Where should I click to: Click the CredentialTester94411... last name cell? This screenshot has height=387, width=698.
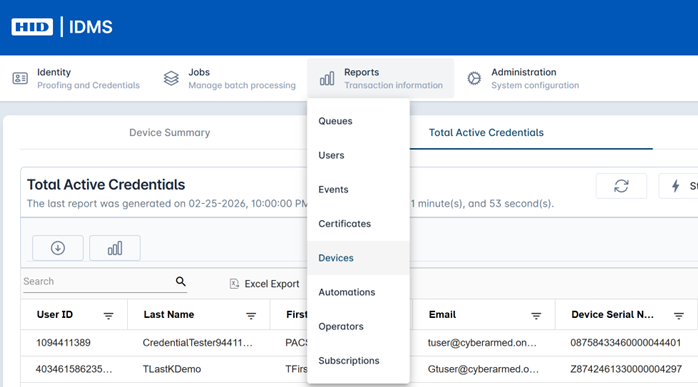[198, 343]
